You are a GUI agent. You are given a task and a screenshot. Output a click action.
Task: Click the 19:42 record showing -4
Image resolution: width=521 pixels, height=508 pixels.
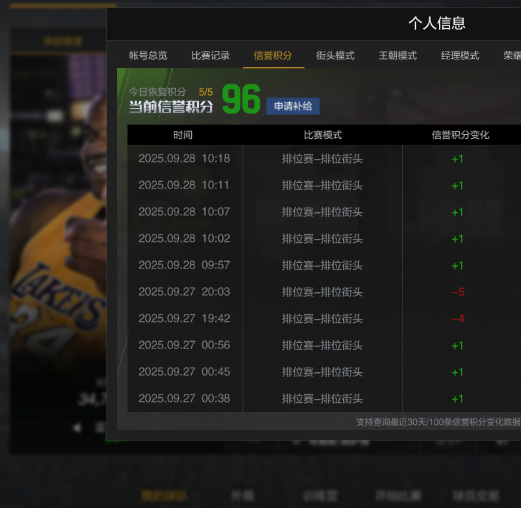[x=324, y=319]
